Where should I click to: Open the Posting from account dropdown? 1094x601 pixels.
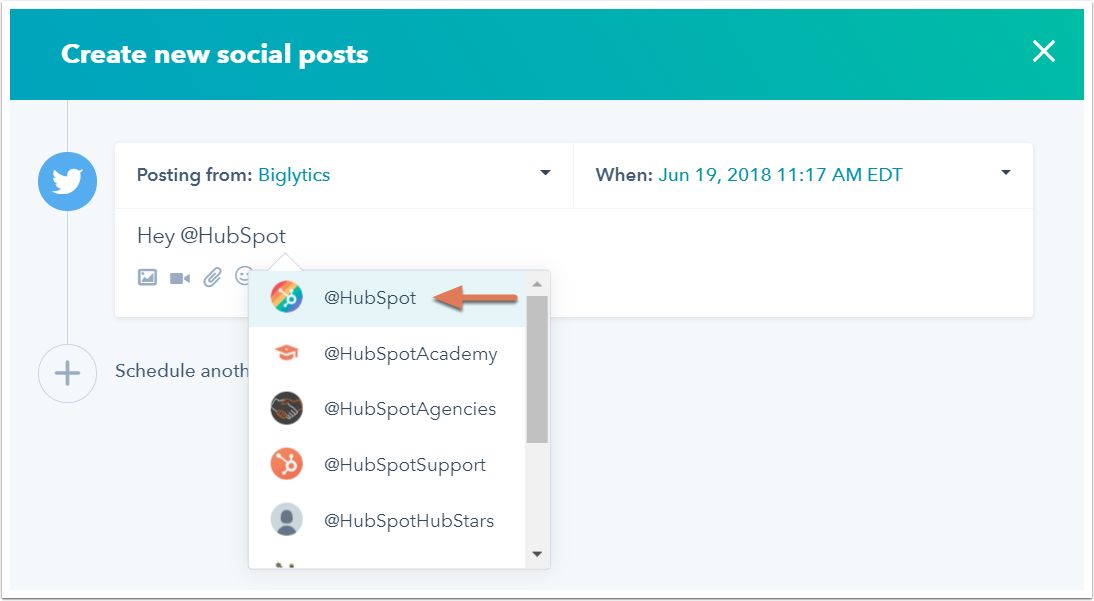click(544, 174)
